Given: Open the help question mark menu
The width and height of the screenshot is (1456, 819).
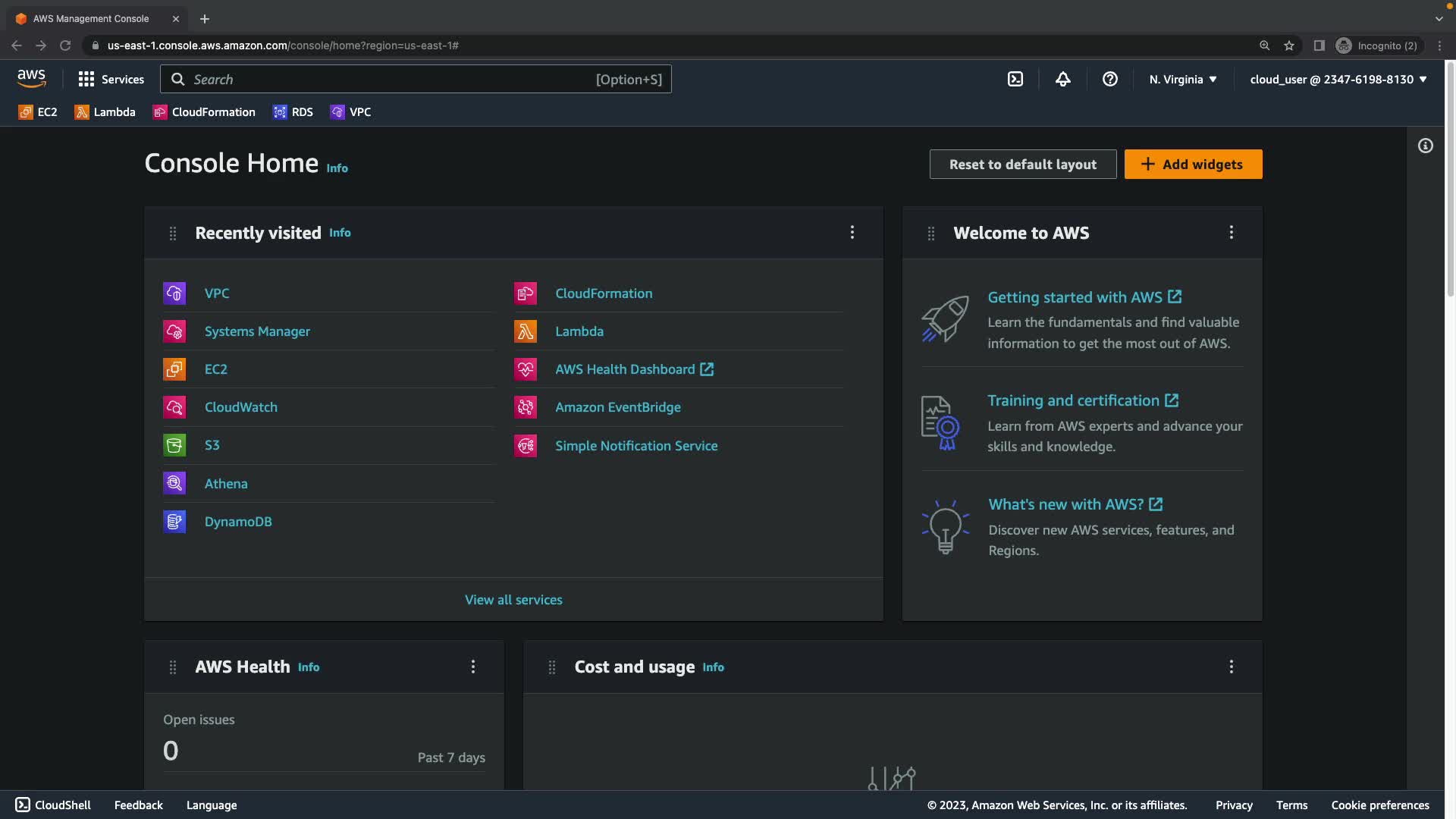Looking at the screenshot, I should [x=1109, y=79].
